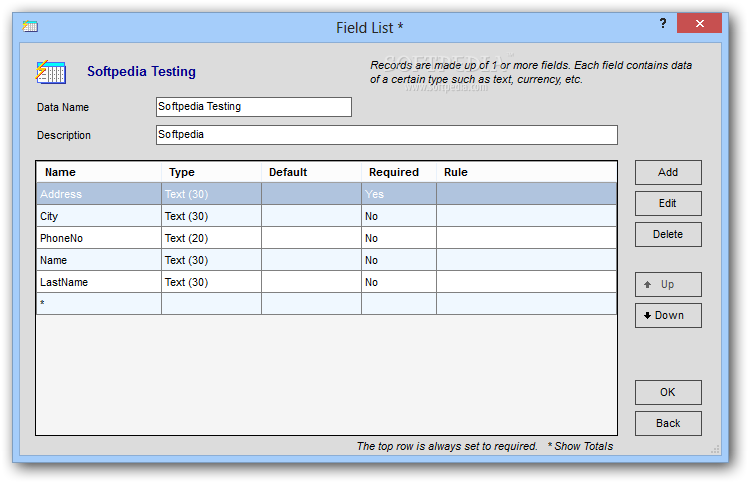Viewport: 749px width, 483px height.
Task: Click the table icon beside Softpedia Testing heading
Action: click(51, 72)
